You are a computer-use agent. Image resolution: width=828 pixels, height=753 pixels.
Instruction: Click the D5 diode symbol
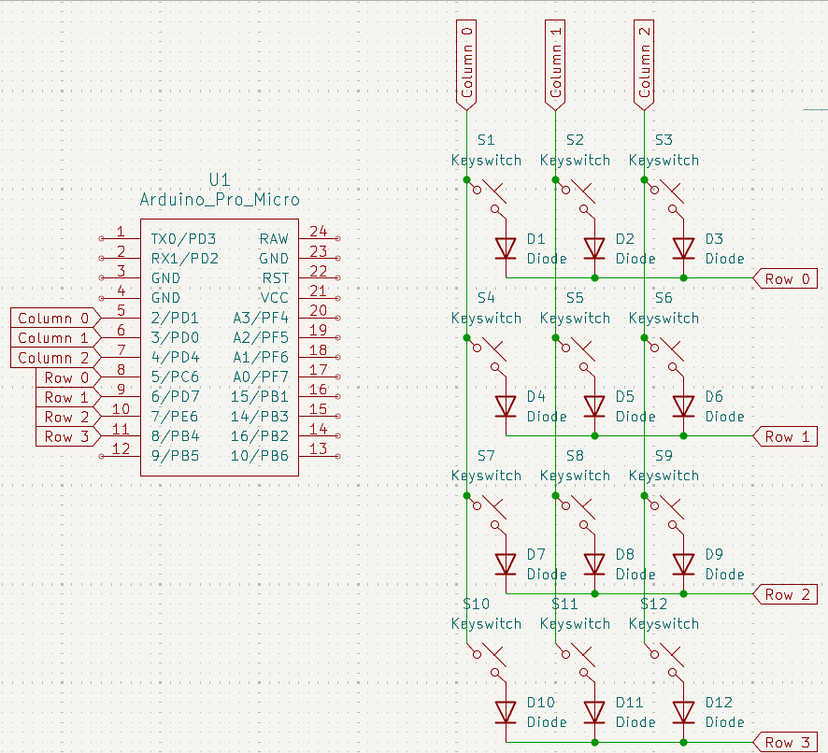click(595, 406)
